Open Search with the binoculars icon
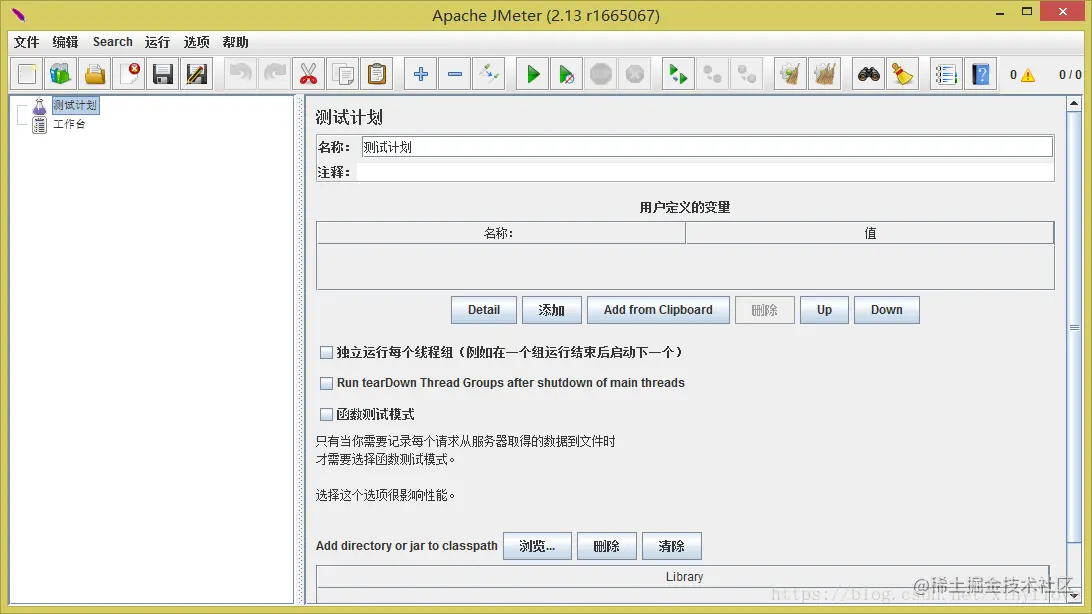Screen dimensions: 1092x614 point(868,74)
